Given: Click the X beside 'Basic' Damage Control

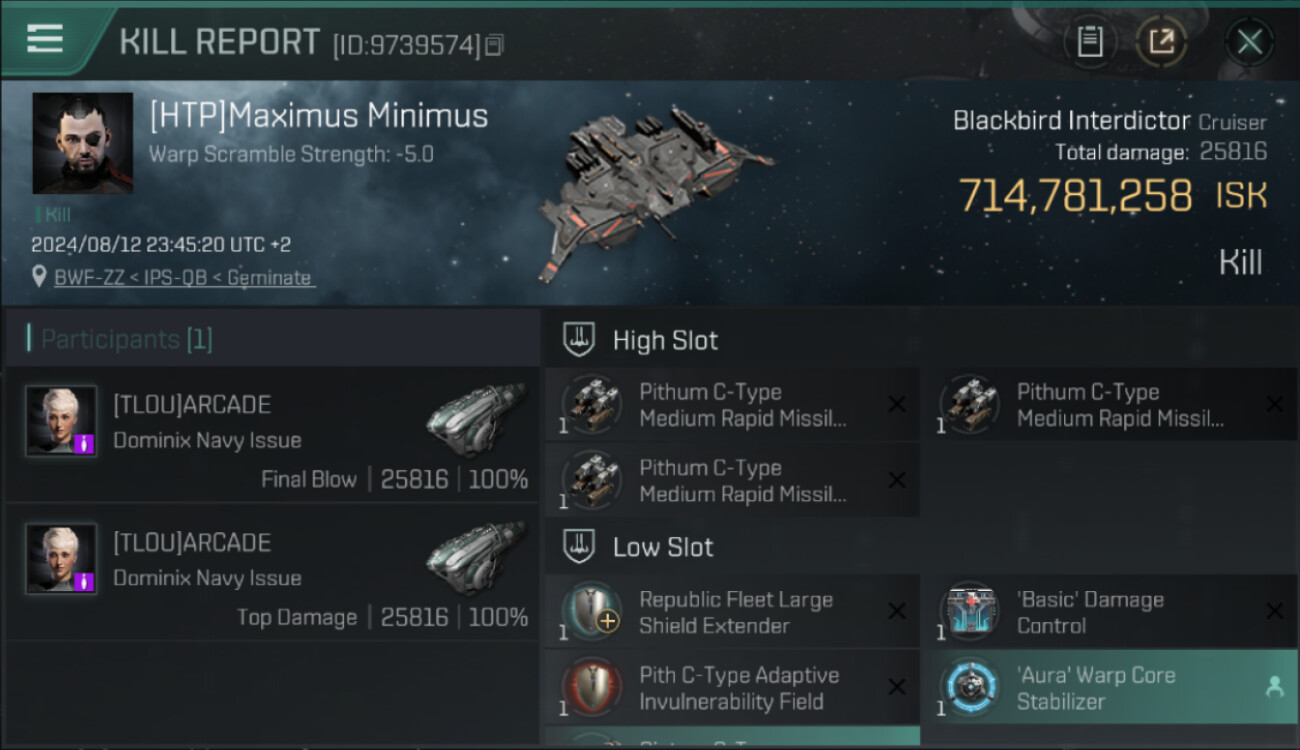Looking at the screenshot, I should tap(1274, 611).
